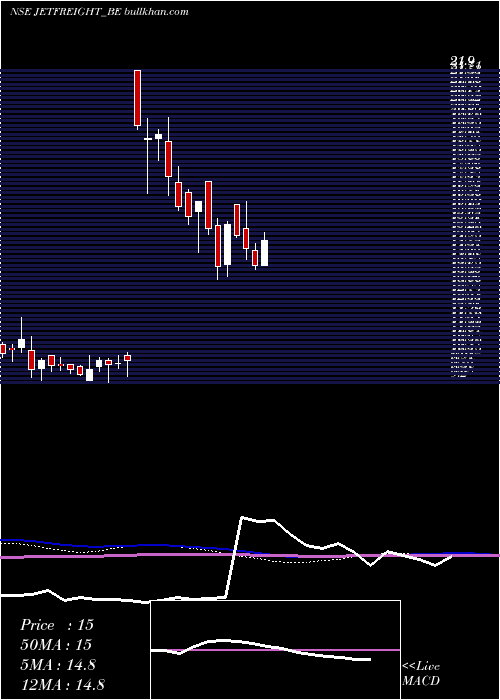Click the MACD inset chart panel

(275, 650)
